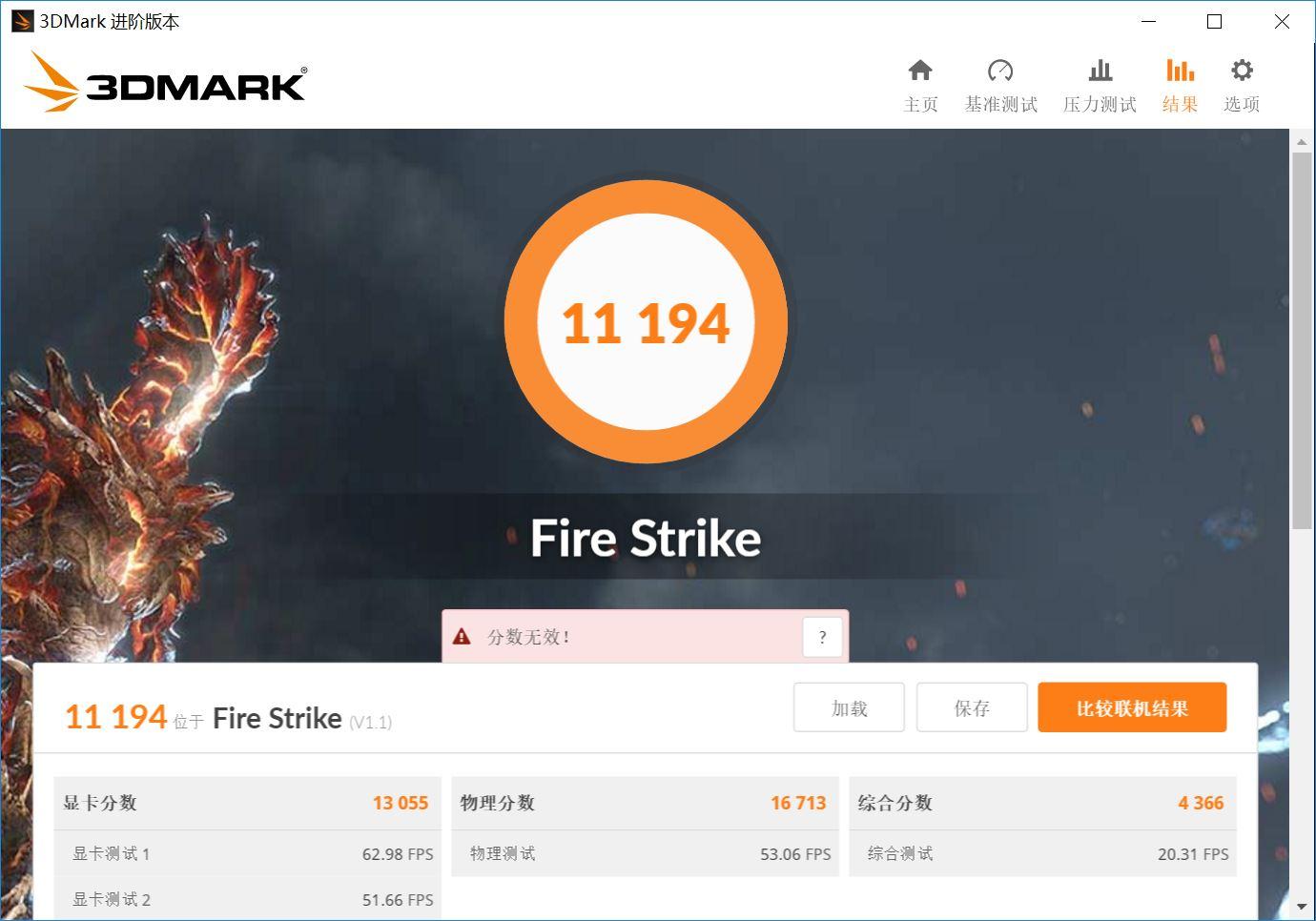Click the orange 11 194 score circle

[x=646, y=322]
